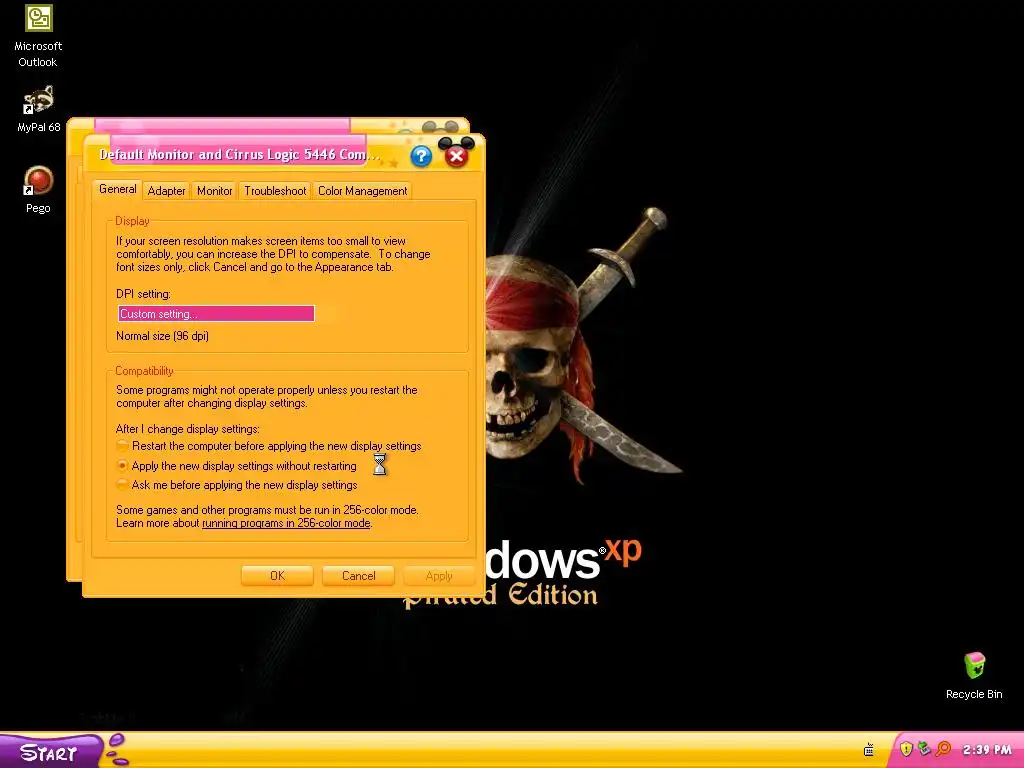
Task: Select the MyPal 68 raccoon shortcut
Action: [38, 109]
